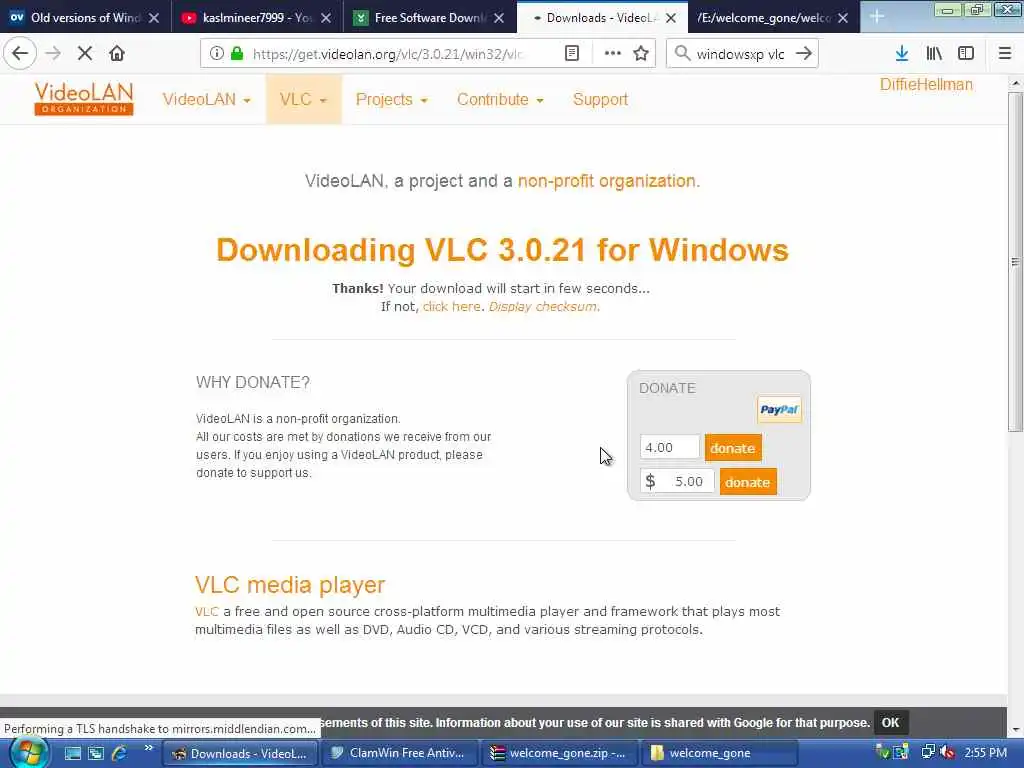Click the forward navigation arrow

point(53,54)
